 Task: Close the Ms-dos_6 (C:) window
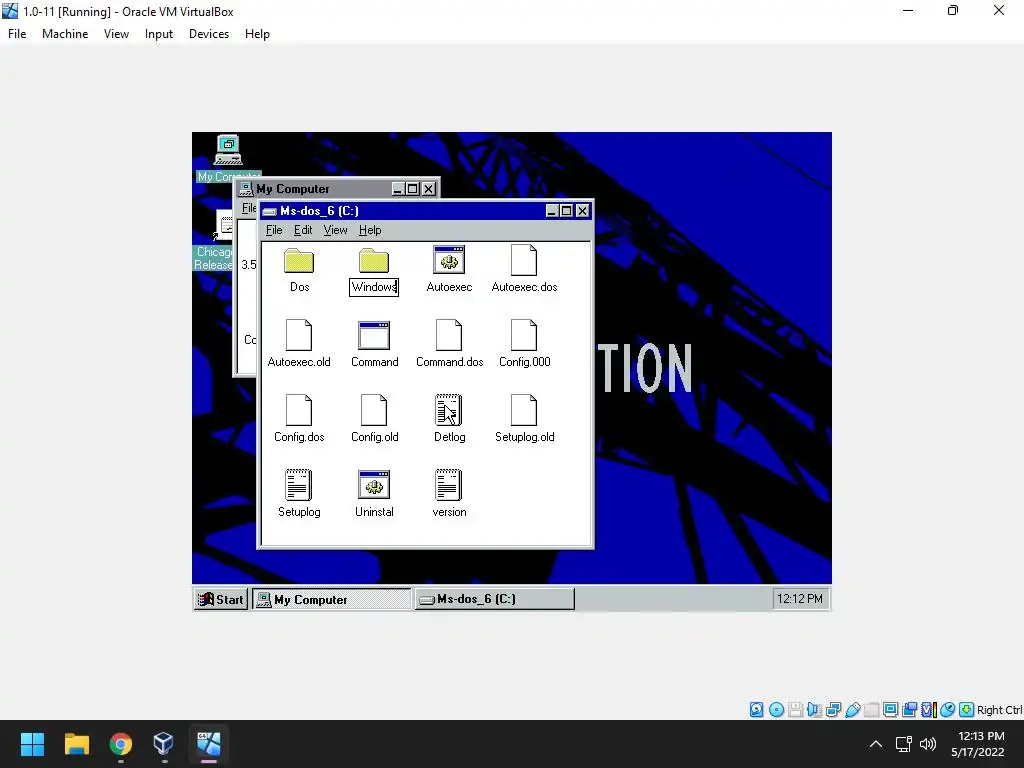coord(583,211)
